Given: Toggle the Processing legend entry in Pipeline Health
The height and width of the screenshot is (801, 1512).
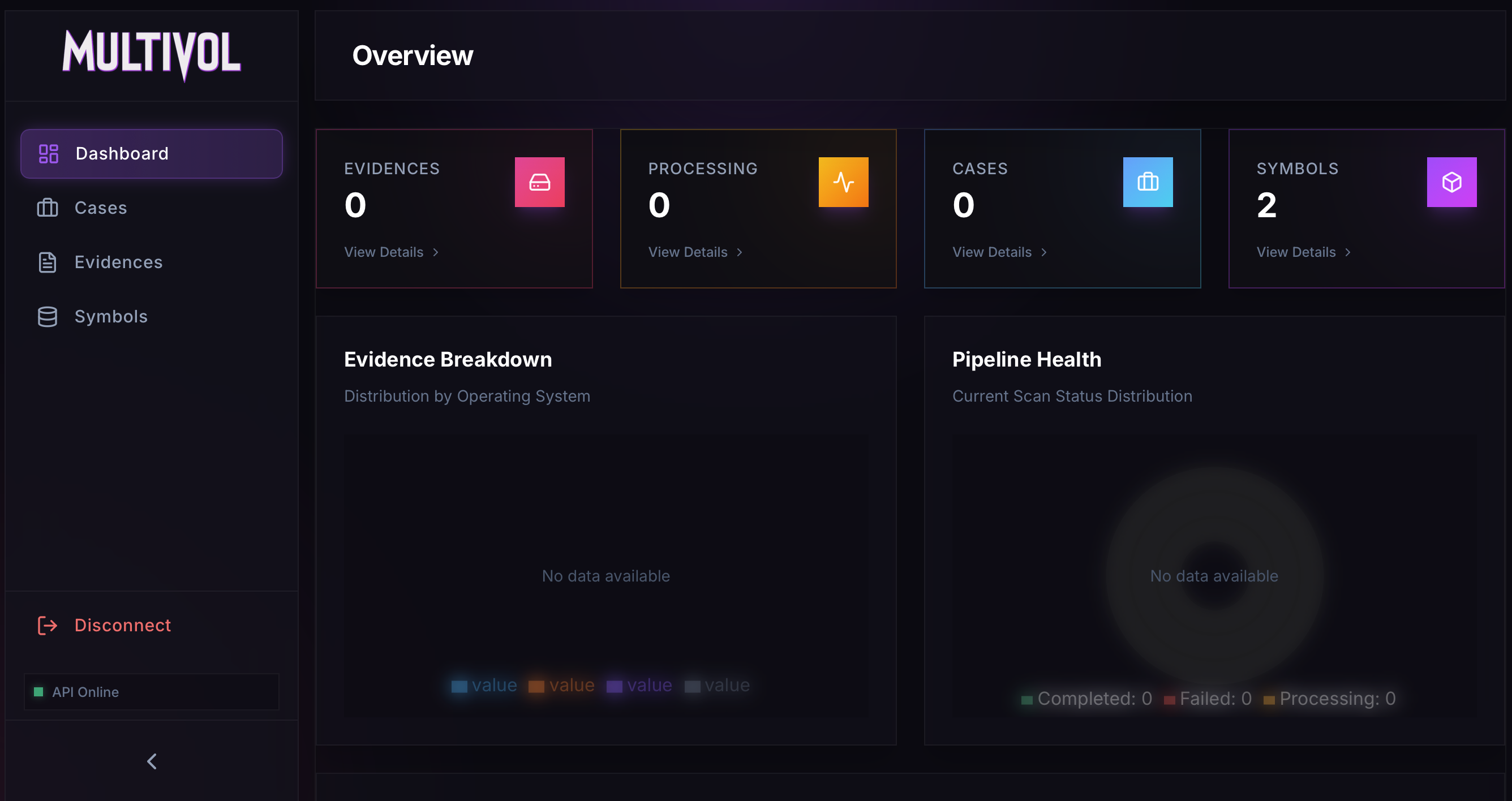Looking at the screenshot, I should (1330, 698).
